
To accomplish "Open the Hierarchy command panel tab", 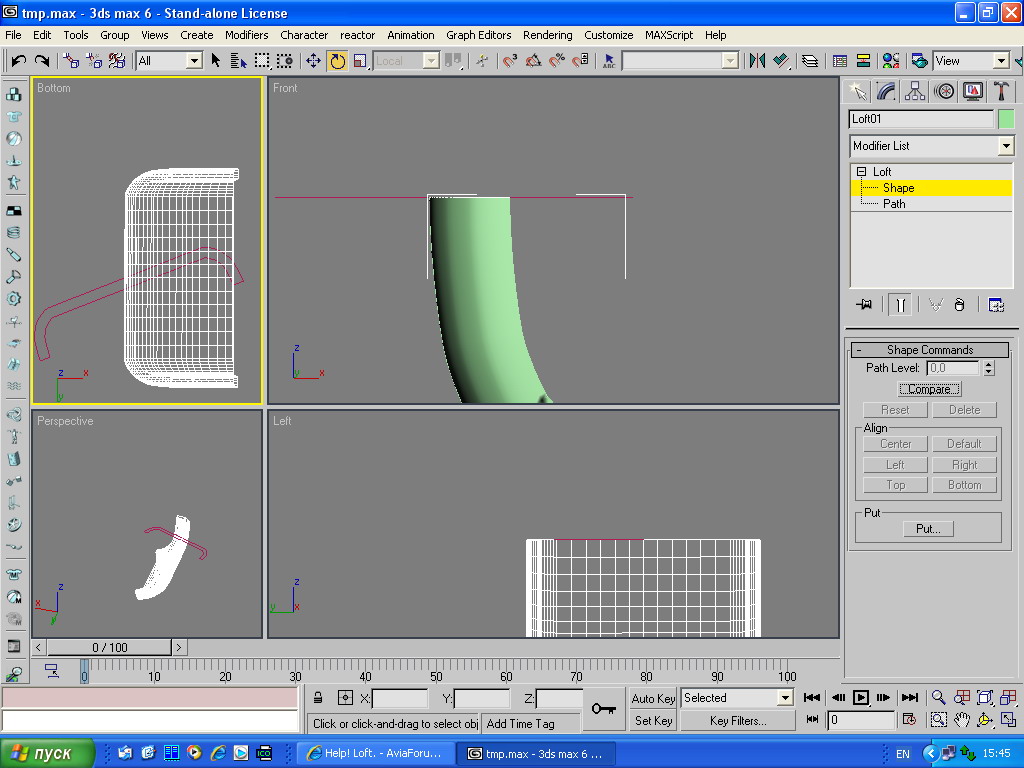I will 914,91.
